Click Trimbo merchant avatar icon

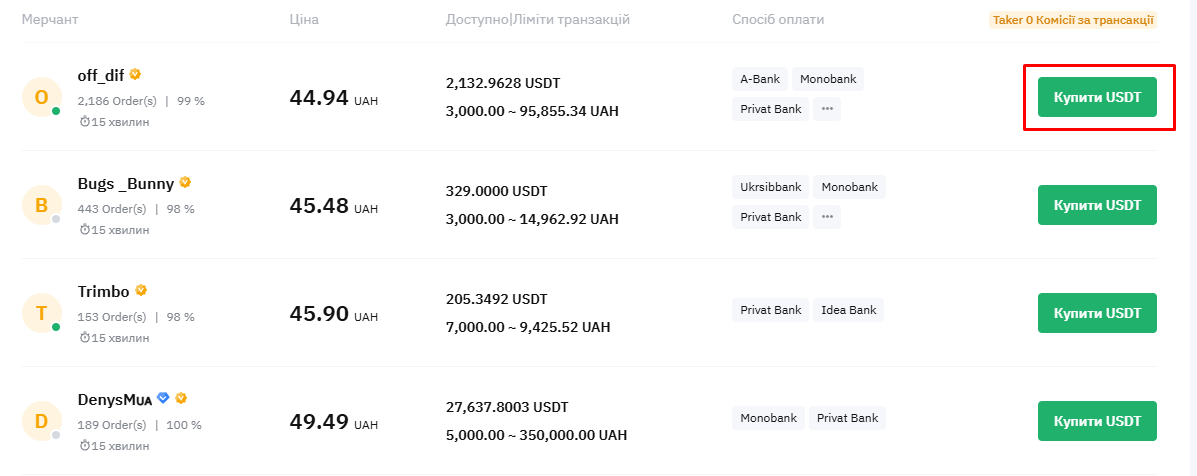41,314
